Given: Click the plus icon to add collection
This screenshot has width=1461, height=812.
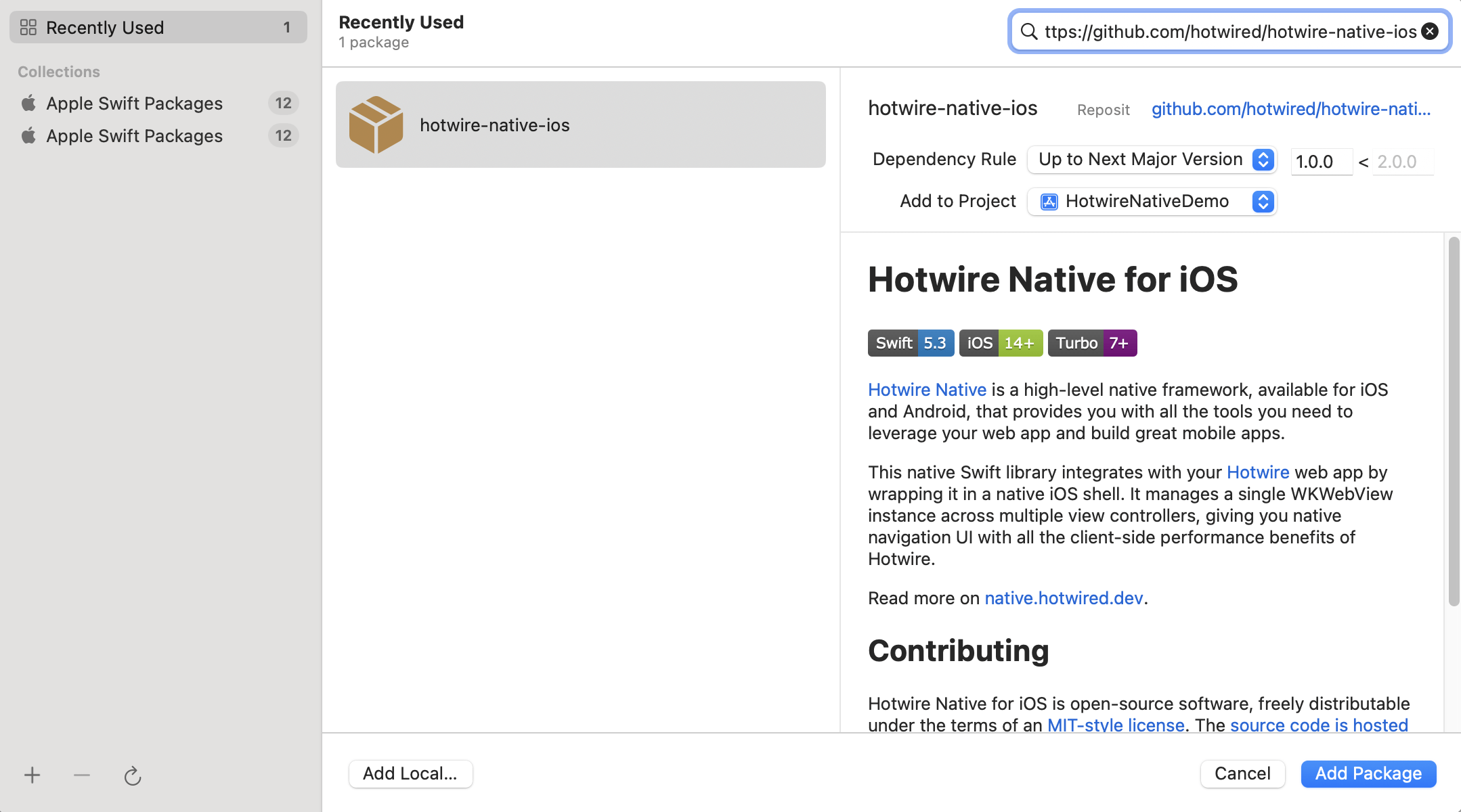Looking at the screenshot, I should [x=32, y=775].
